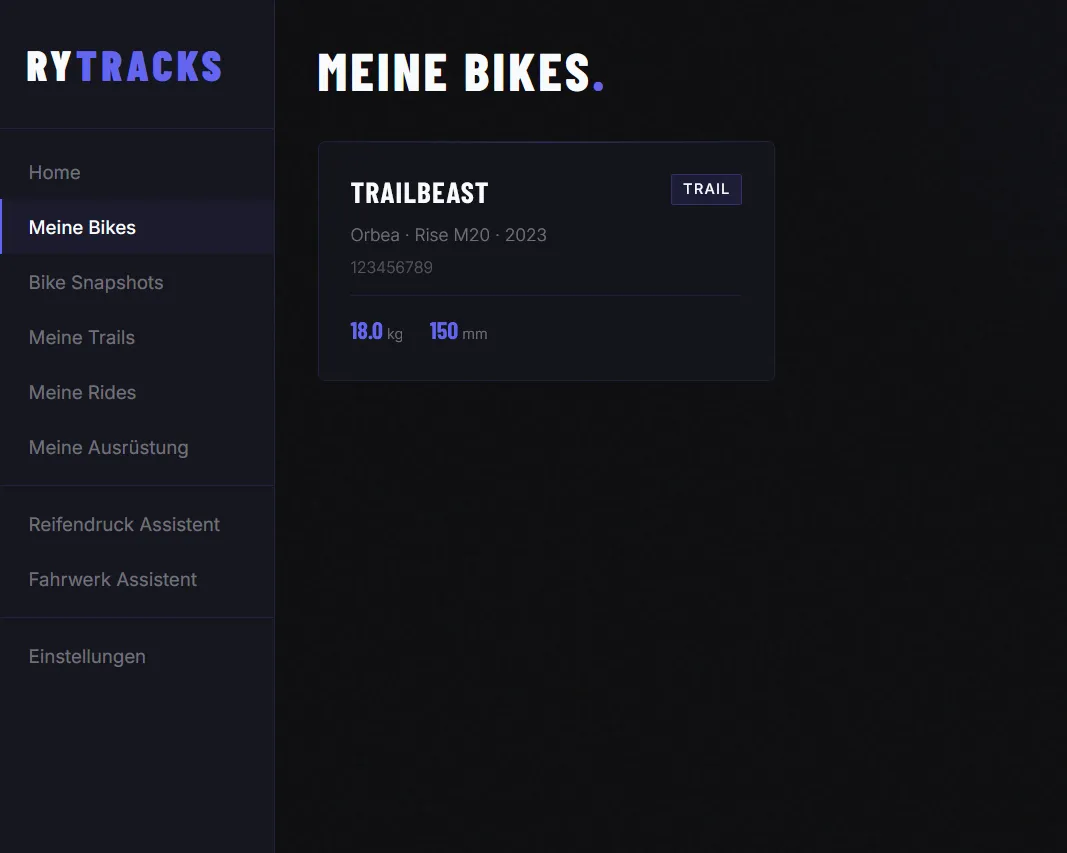1067x853 pixels.
Task: Click the Orbea Rise M20 2023 subtitle
Action: 448,234
